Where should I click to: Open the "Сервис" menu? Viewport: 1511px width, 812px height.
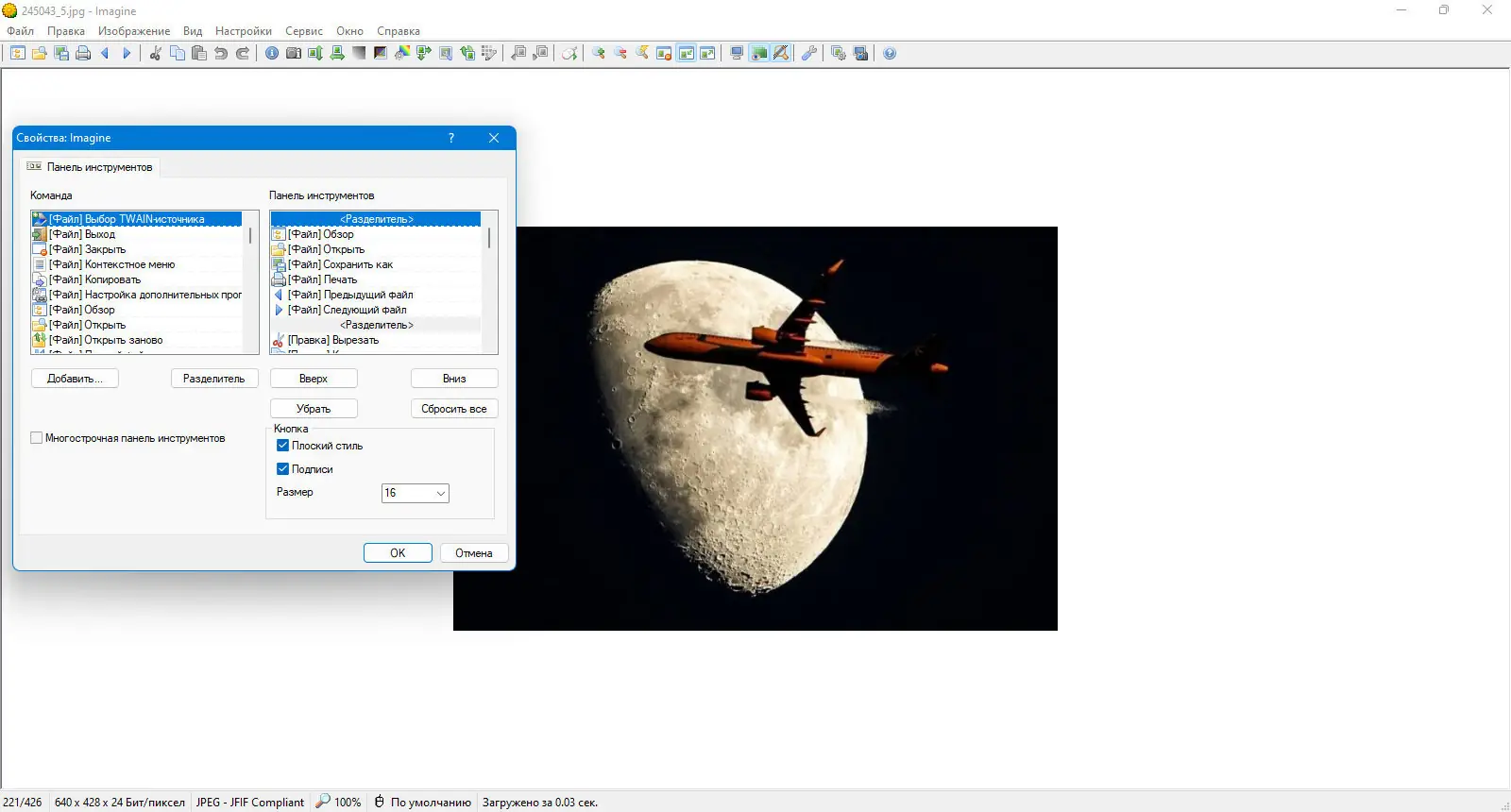click(304, 31)
